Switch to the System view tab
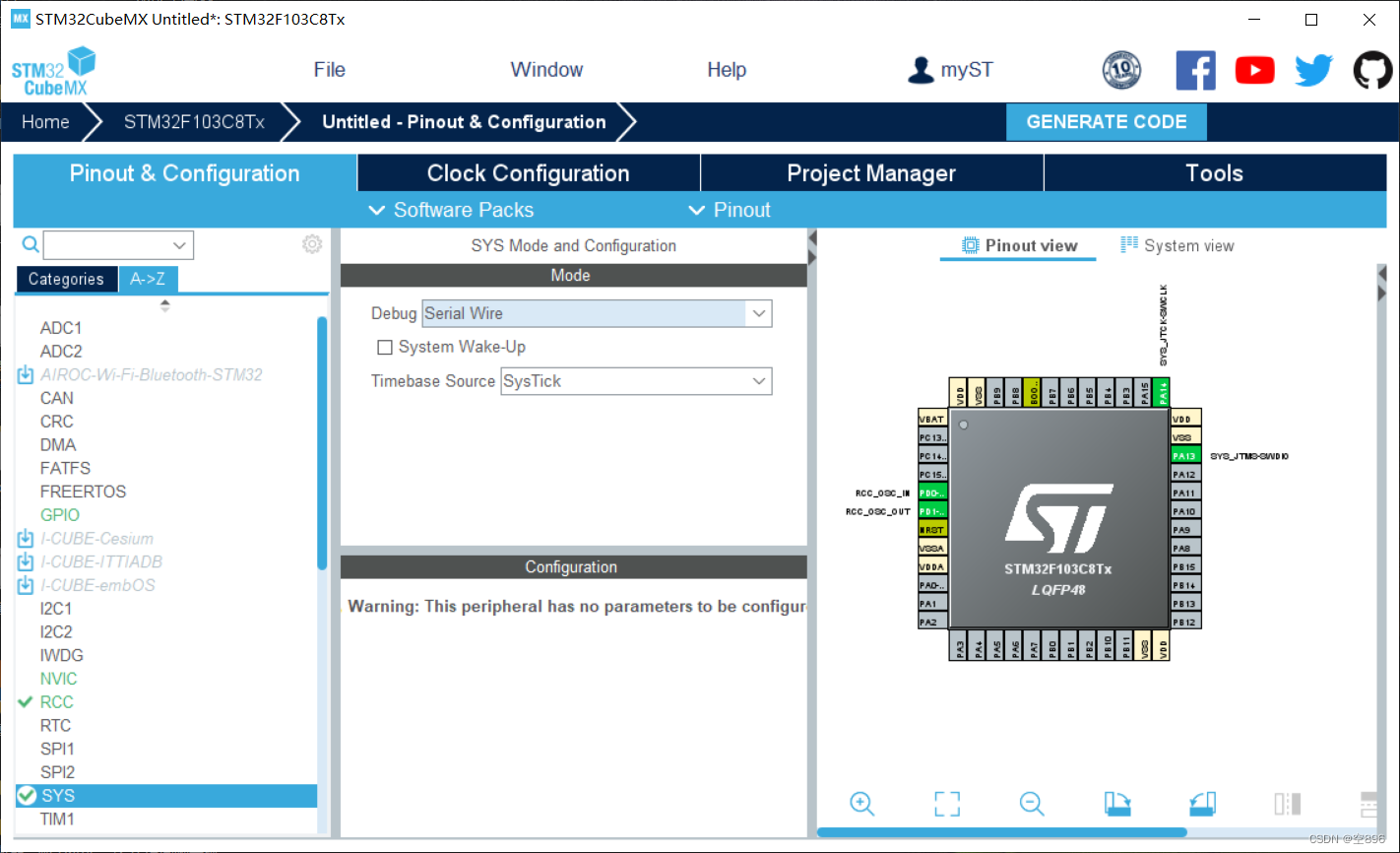The width and height of the screenshot is (1400, 853). pos(1177,246)
